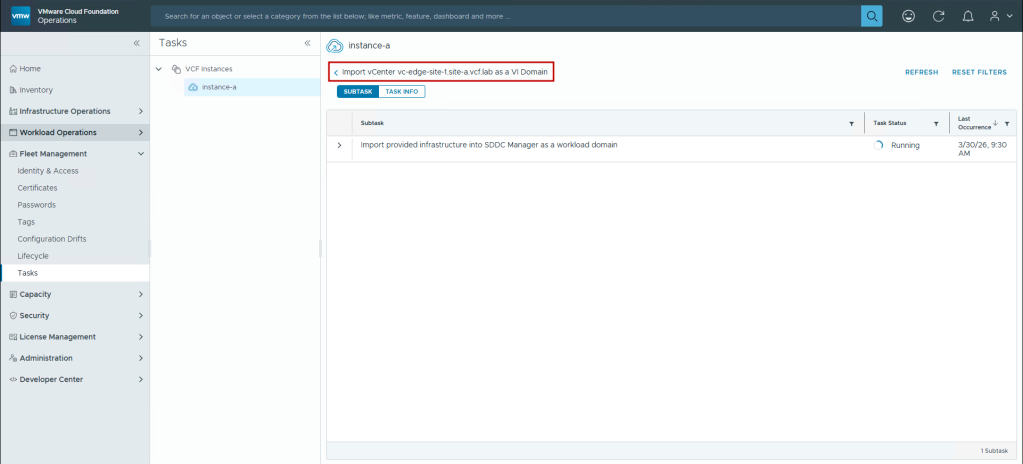Click the Subtask column header

coord(371,123)
